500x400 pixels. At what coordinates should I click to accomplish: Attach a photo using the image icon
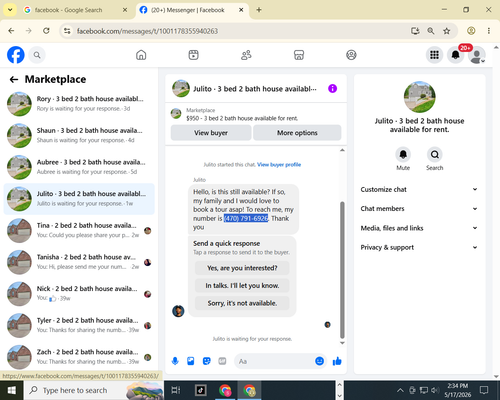pyautogui.click(x=191, y=361)
